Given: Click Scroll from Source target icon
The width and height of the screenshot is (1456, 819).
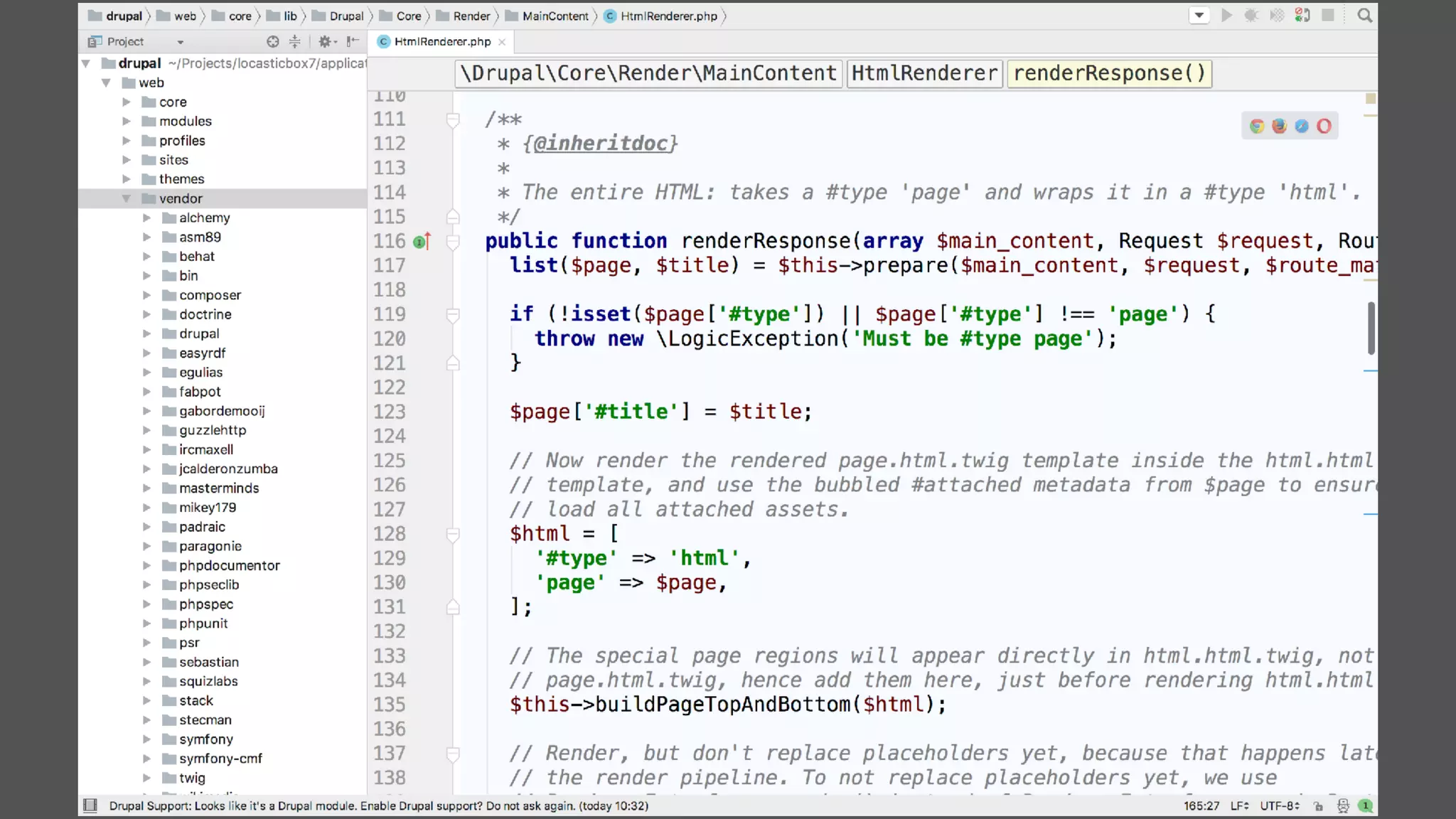Looking at the screenshot, I should tap(272, 42).
